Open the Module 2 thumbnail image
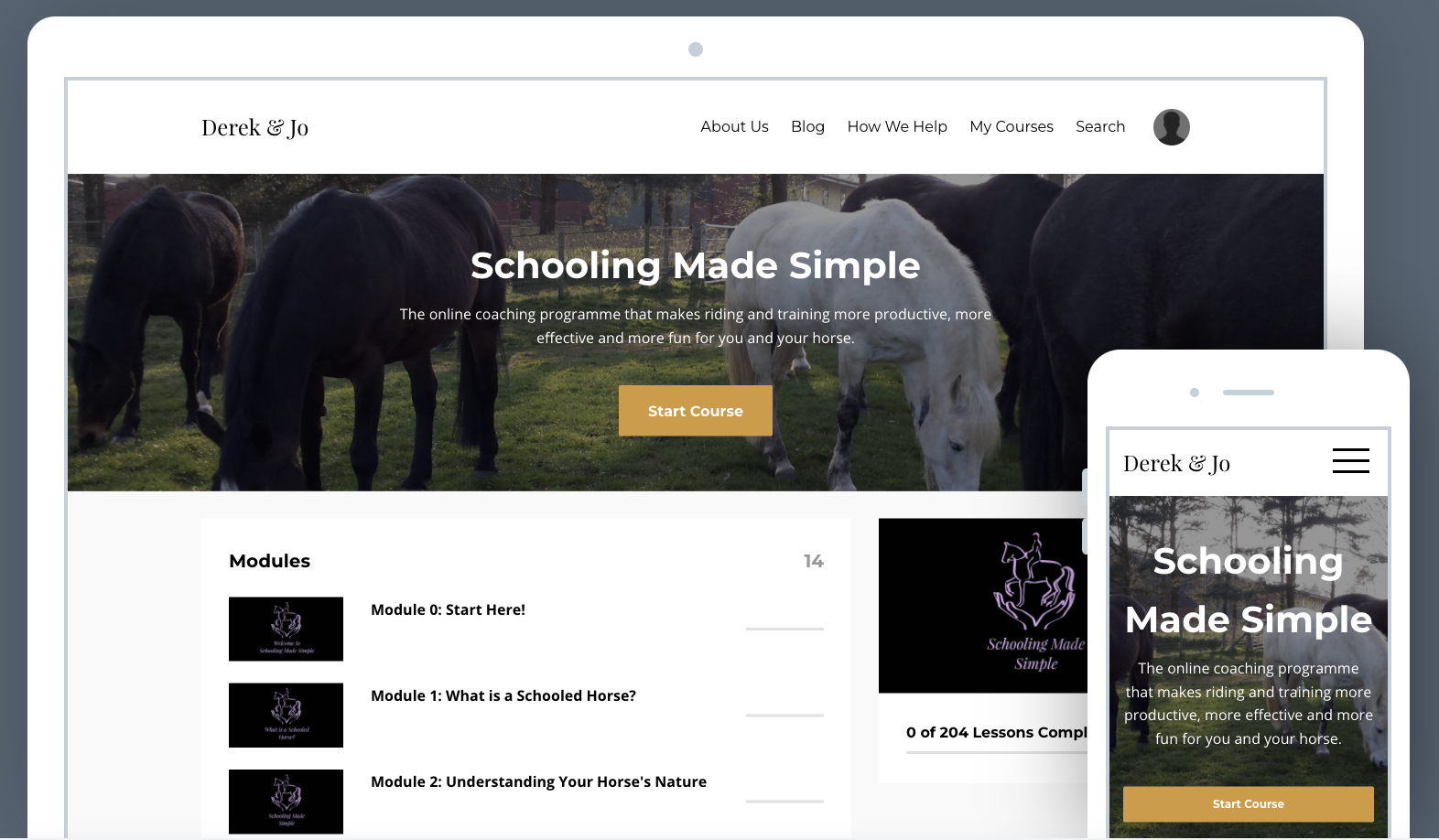Screen dimensions: 1439x840 286,802
